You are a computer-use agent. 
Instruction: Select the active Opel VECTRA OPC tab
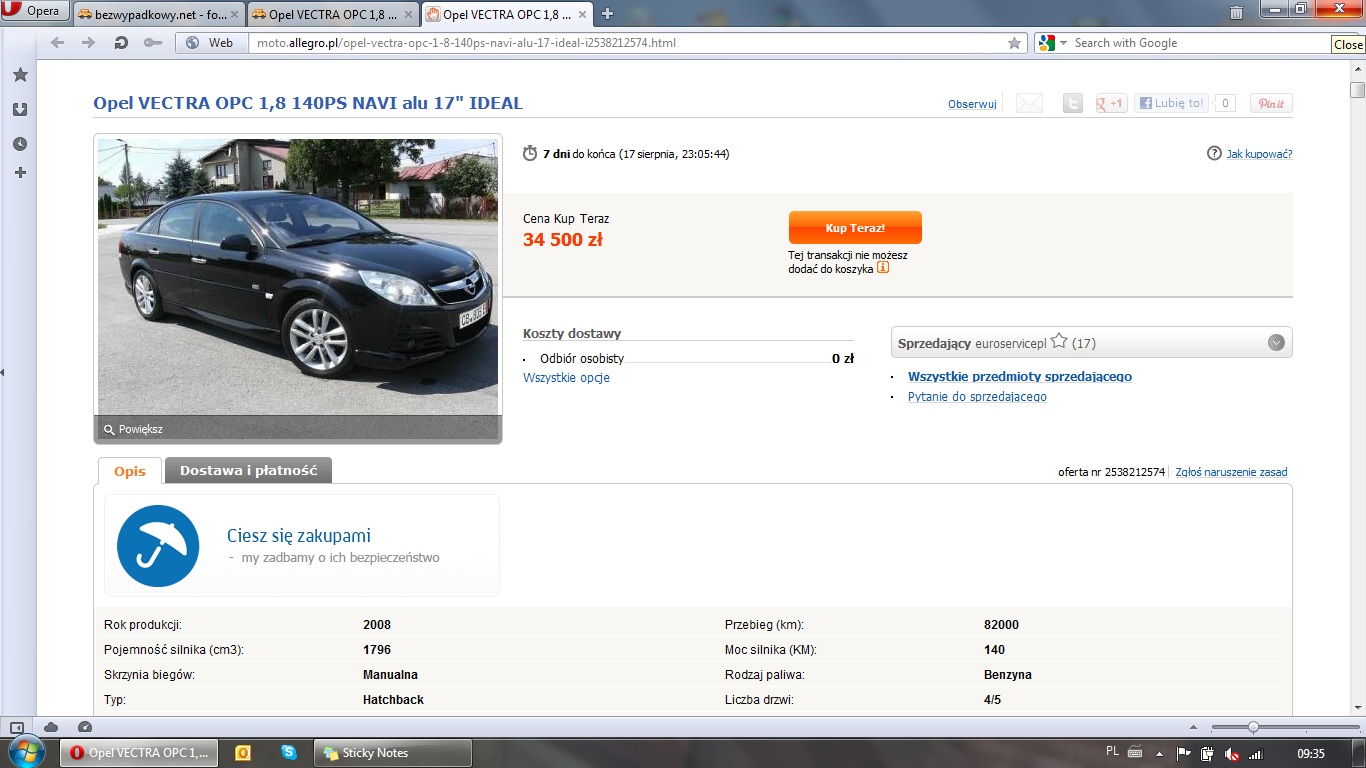[507, 14]
